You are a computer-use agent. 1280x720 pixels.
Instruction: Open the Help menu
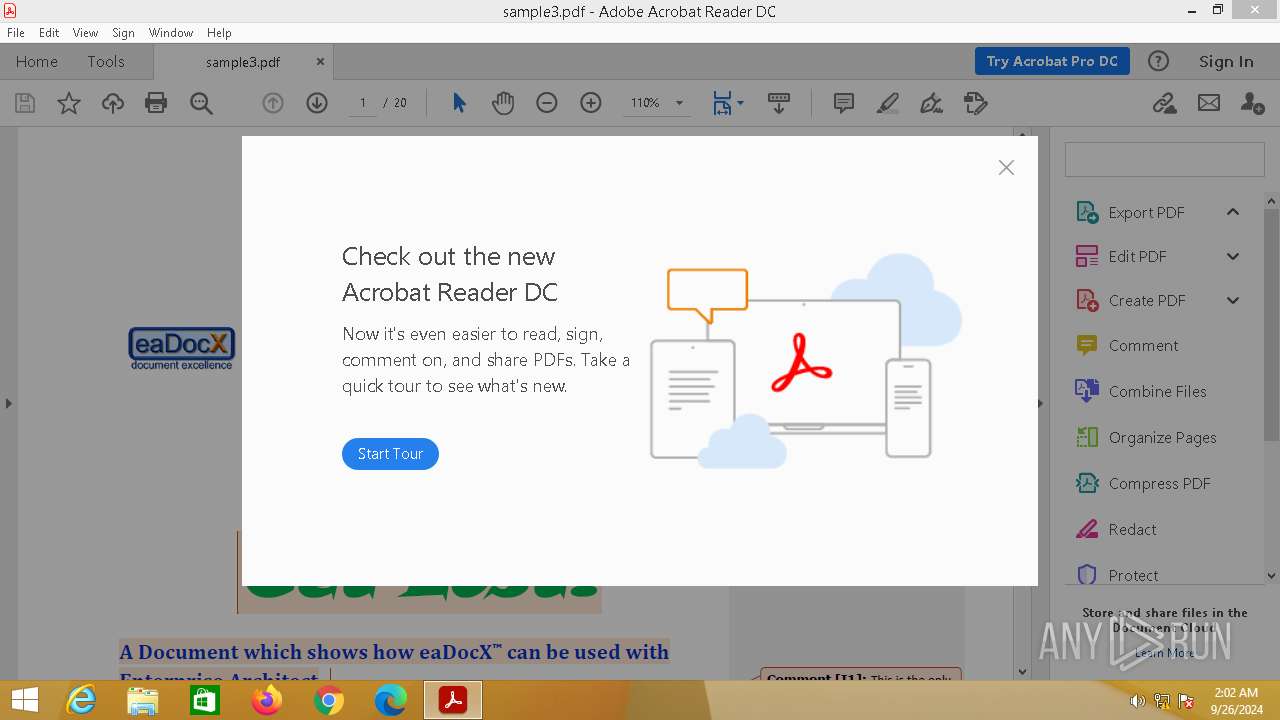point(219,33)
